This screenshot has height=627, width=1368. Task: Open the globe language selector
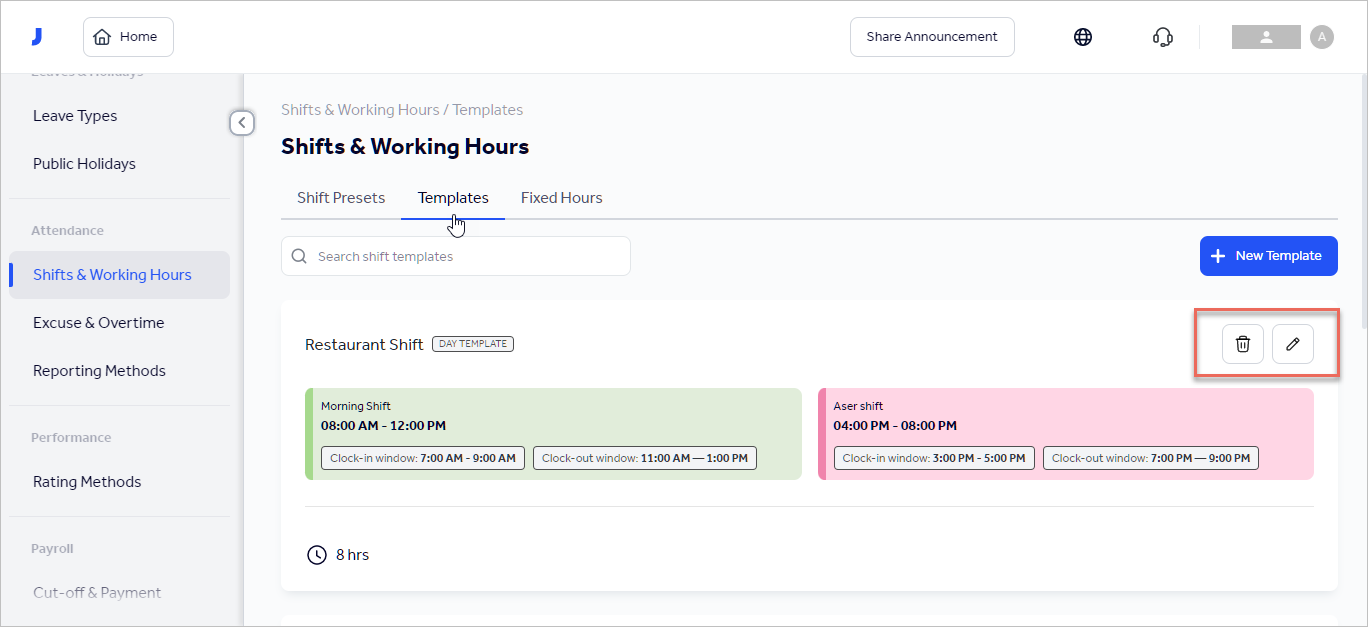(1083, 36)
